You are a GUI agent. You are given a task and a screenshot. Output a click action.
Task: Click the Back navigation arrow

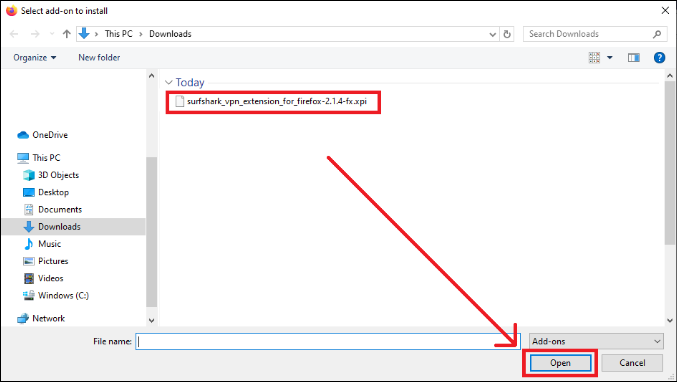(14, 34)
